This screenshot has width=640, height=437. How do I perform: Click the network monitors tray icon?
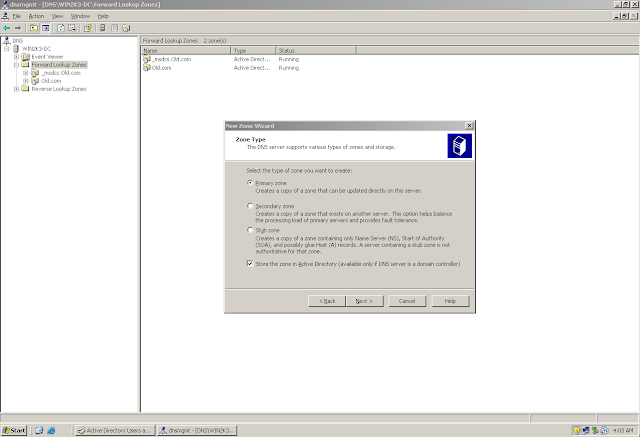[x=586, y=430]
